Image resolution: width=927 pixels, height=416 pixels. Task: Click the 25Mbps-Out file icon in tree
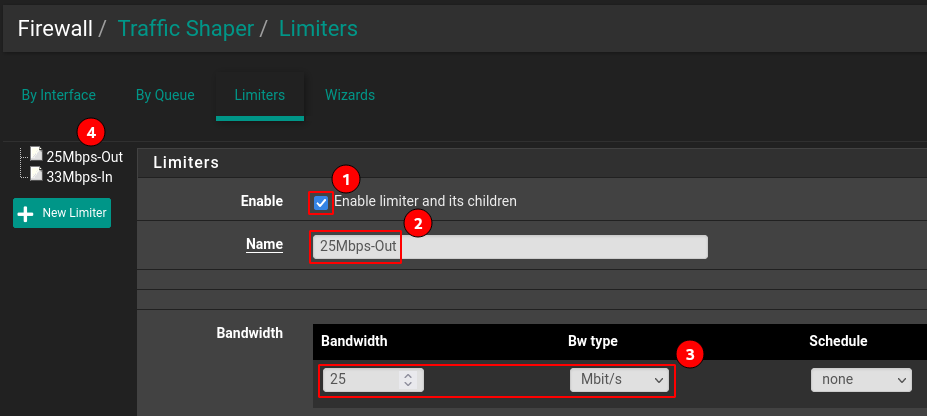(x=37, y=155)
